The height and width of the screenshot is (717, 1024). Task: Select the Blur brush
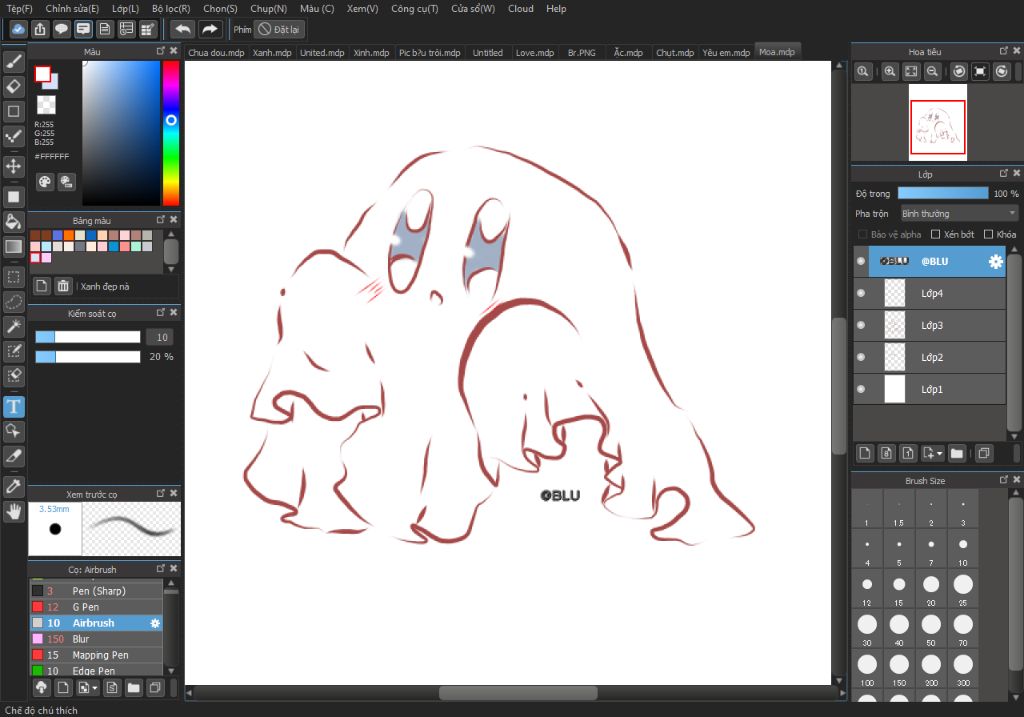pyautogui.click(x=96, y=639)
